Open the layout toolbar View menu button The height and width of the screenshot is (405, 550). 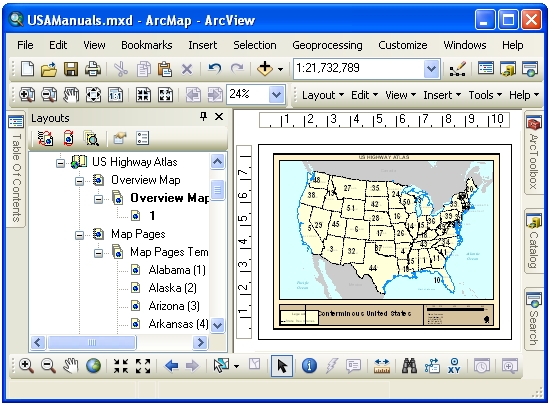[400, 95]
